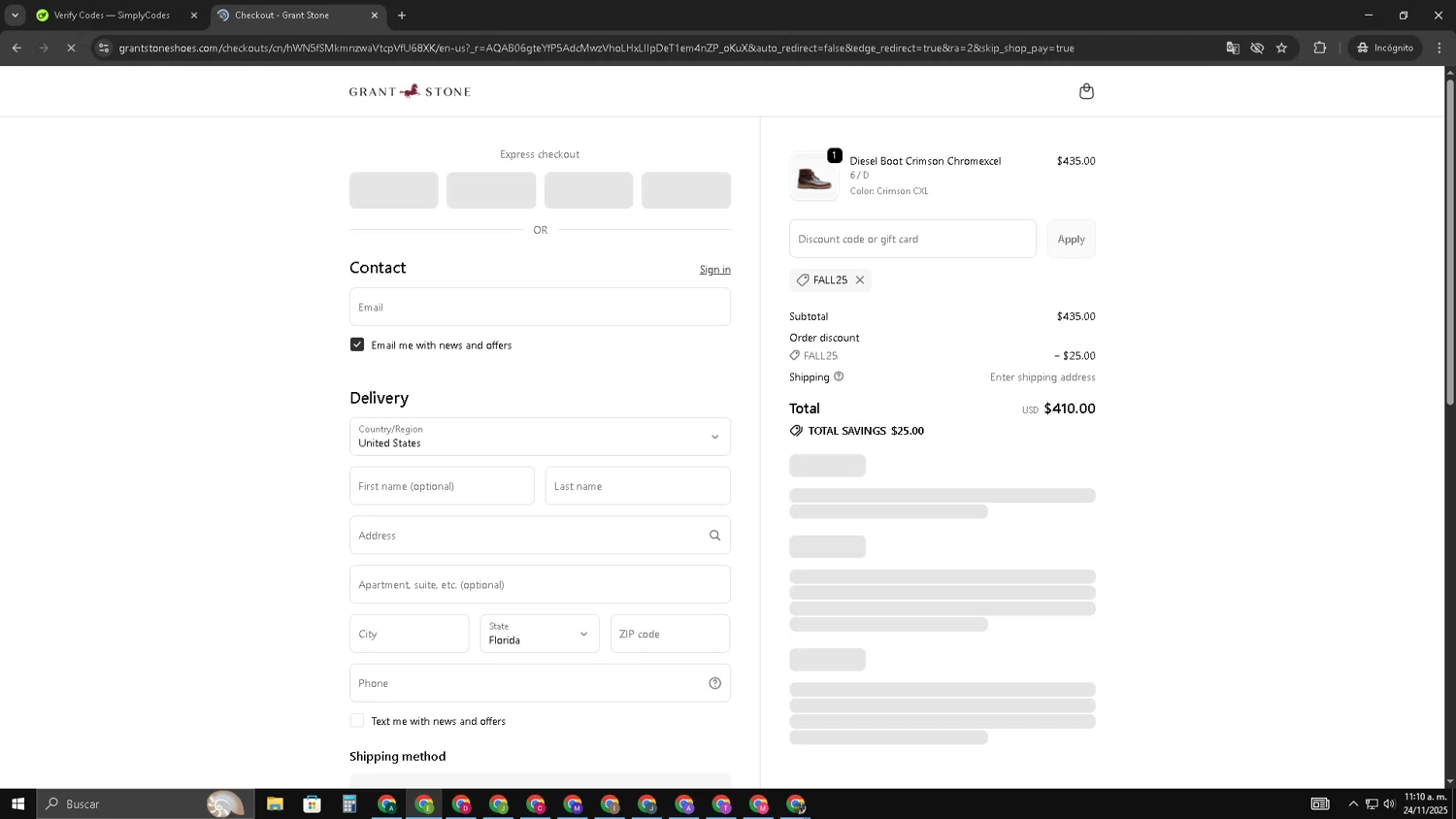Select the Checkout - Grant Stone tab
Image resolution: width=1456 pixels, height=819 pixels.
[282, 16]
